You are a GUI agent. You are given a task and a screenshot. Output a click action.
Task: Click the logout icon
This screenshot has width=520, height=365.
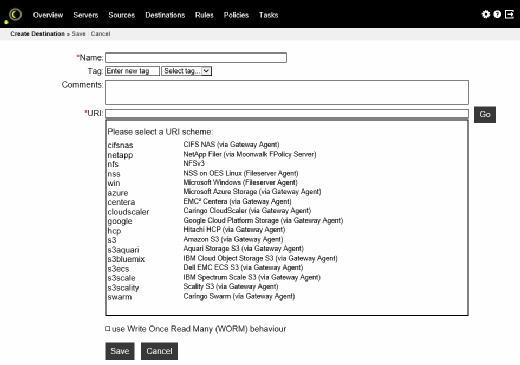509,14
